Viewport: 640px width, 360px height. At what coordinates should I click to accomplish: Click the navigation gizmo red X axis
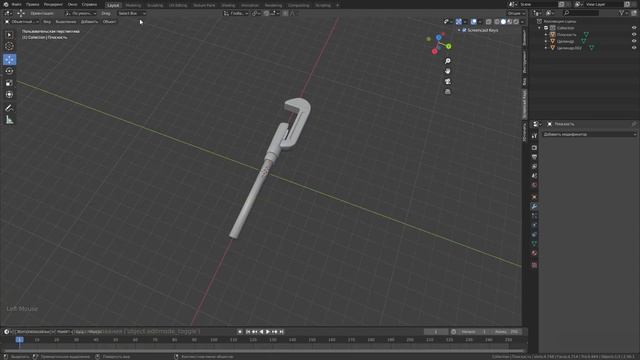[435, 51]
